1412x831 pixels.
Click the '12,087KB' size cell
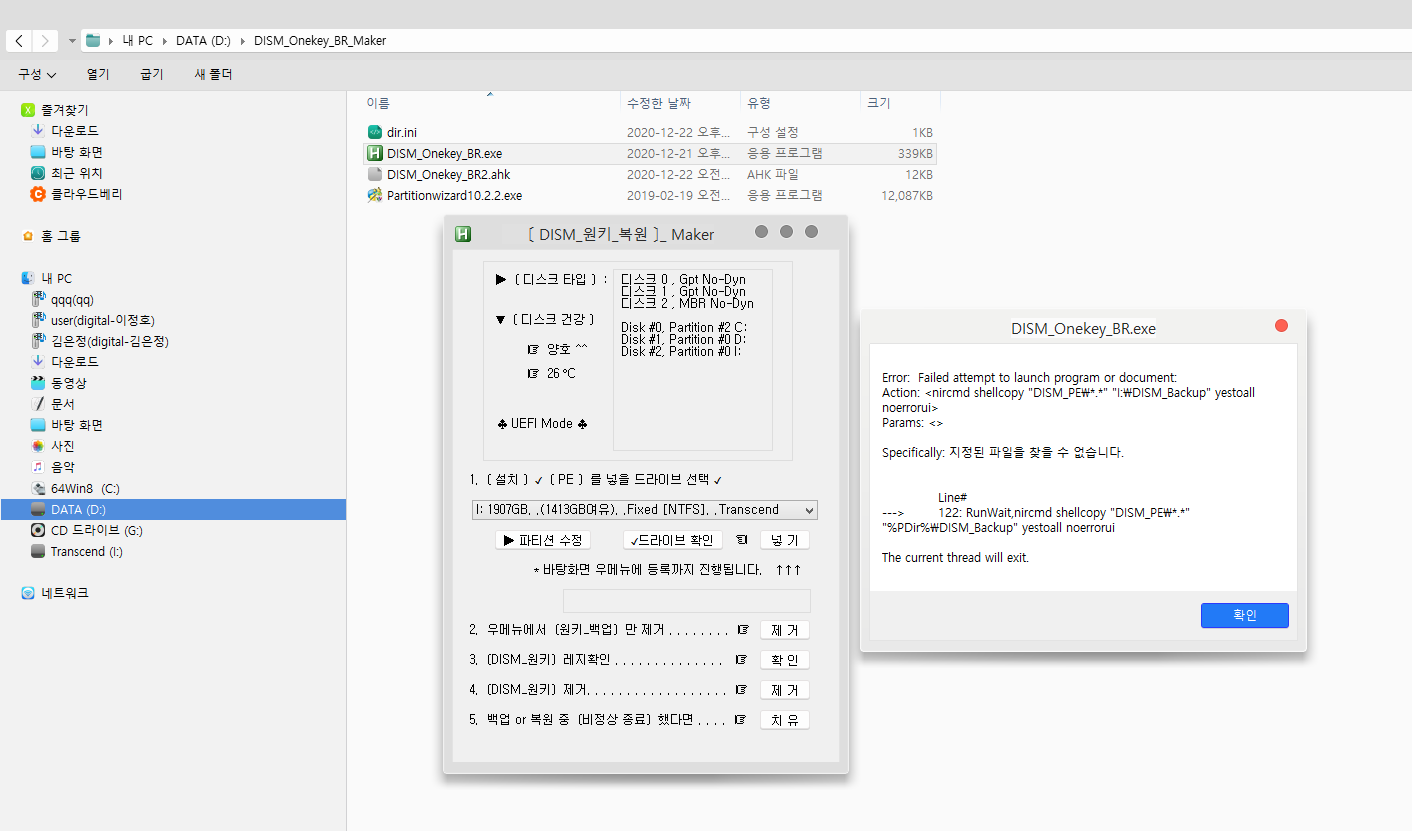907,195
